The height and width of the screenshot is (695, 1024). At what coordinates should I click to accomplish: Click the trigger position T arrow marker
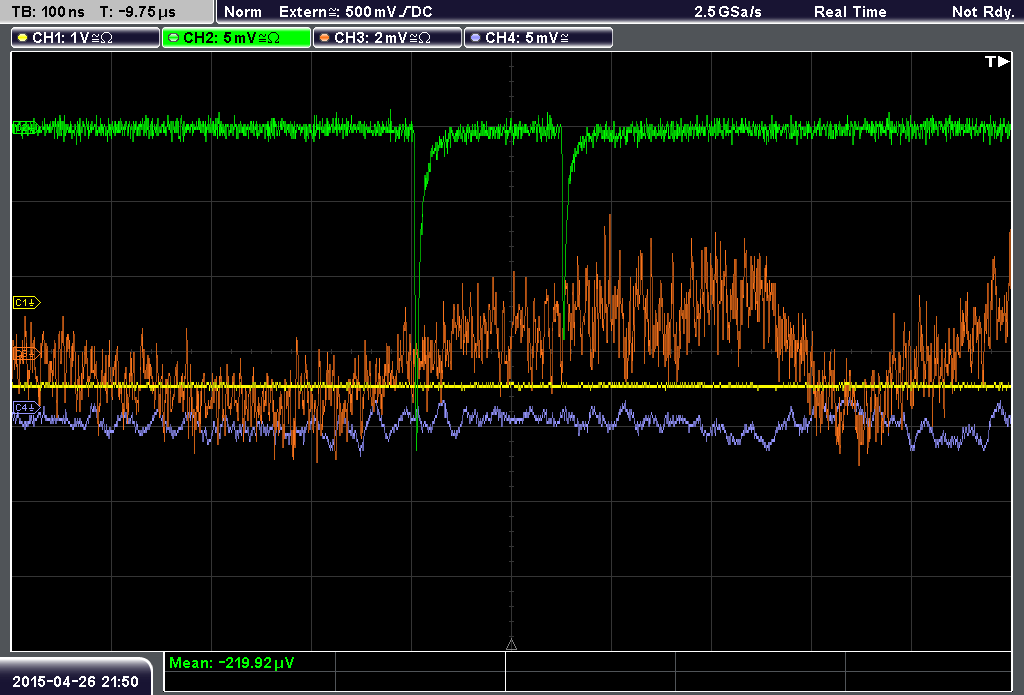tap(997, 61)
